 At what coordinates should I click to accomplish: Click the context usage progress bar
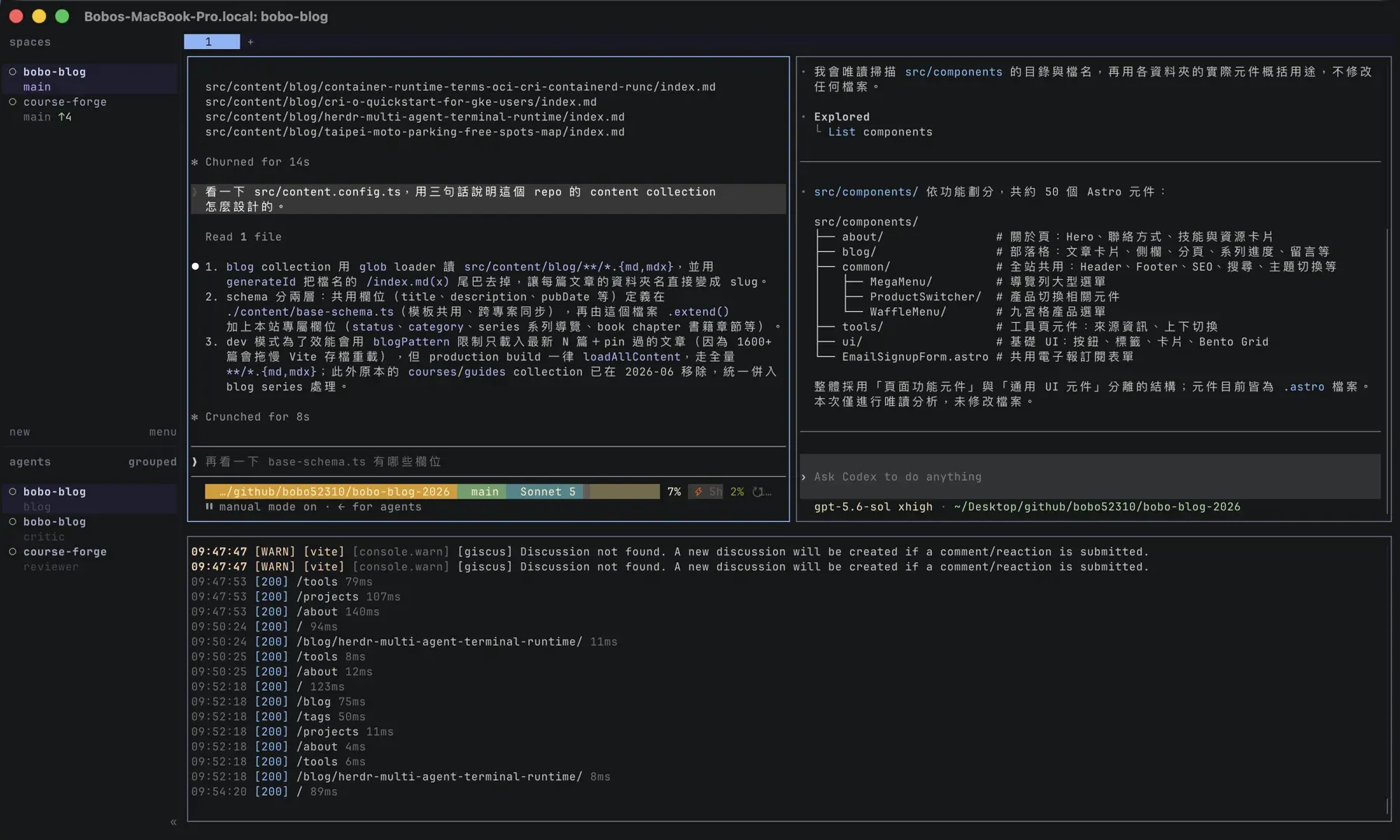pyautogui.click(x=621, y=492)
